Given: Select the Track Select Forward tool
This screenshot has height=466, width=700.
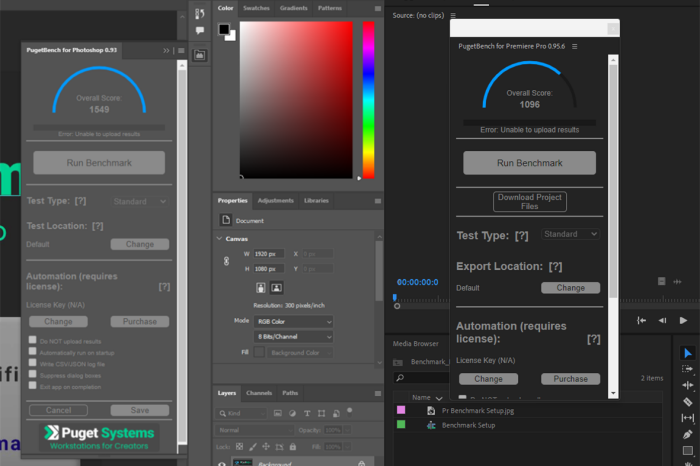Looking at the screenshot, I should pos(687,369).
